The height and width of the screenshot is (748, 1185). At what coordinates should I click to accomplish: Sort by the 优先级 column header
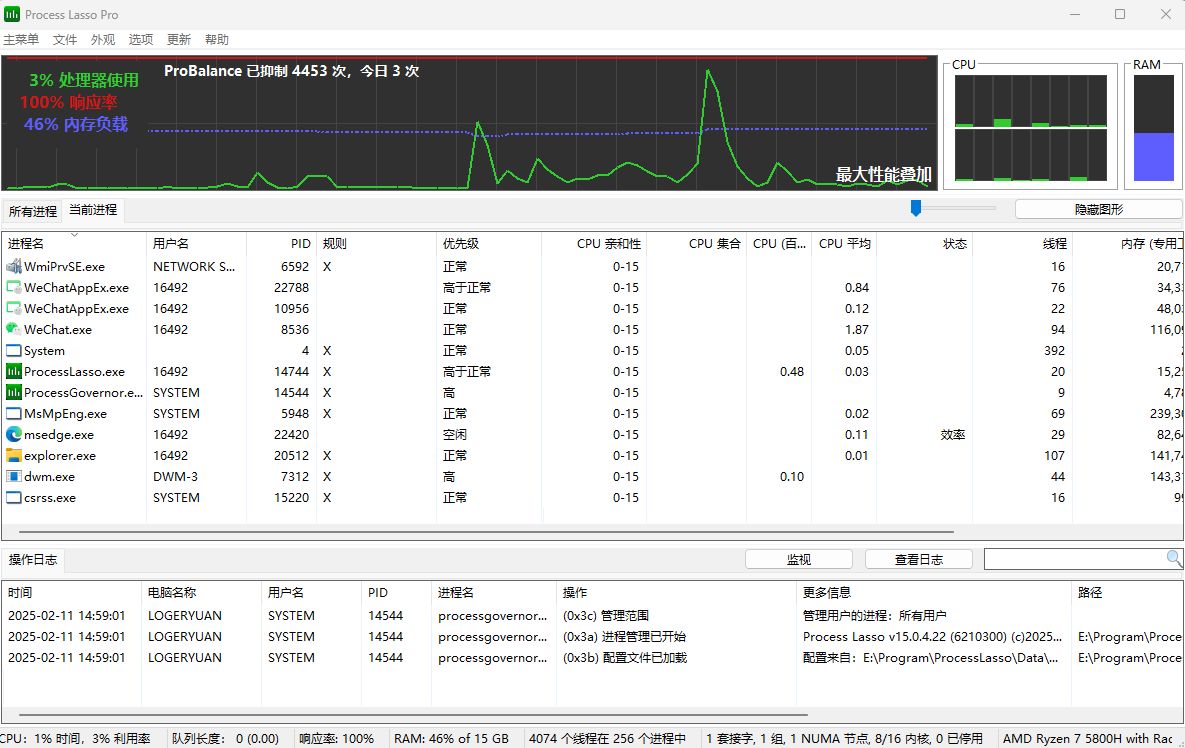pyautogui.click(x=489, y=243)
